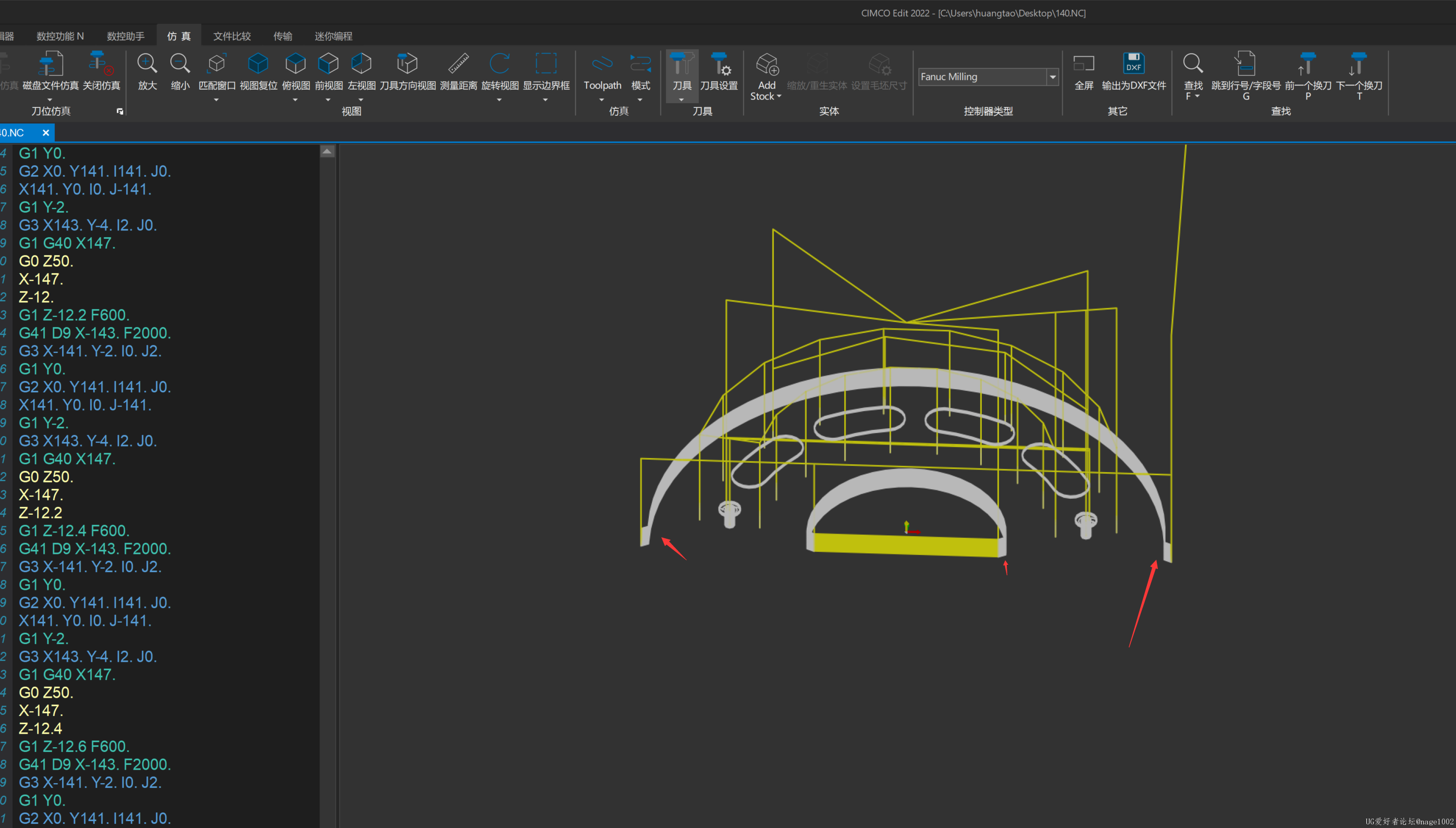The height and width of the screenshot is (828, 1456).
Task: Toggle 显示边界框 bounding box display
Action: [546, 64]
